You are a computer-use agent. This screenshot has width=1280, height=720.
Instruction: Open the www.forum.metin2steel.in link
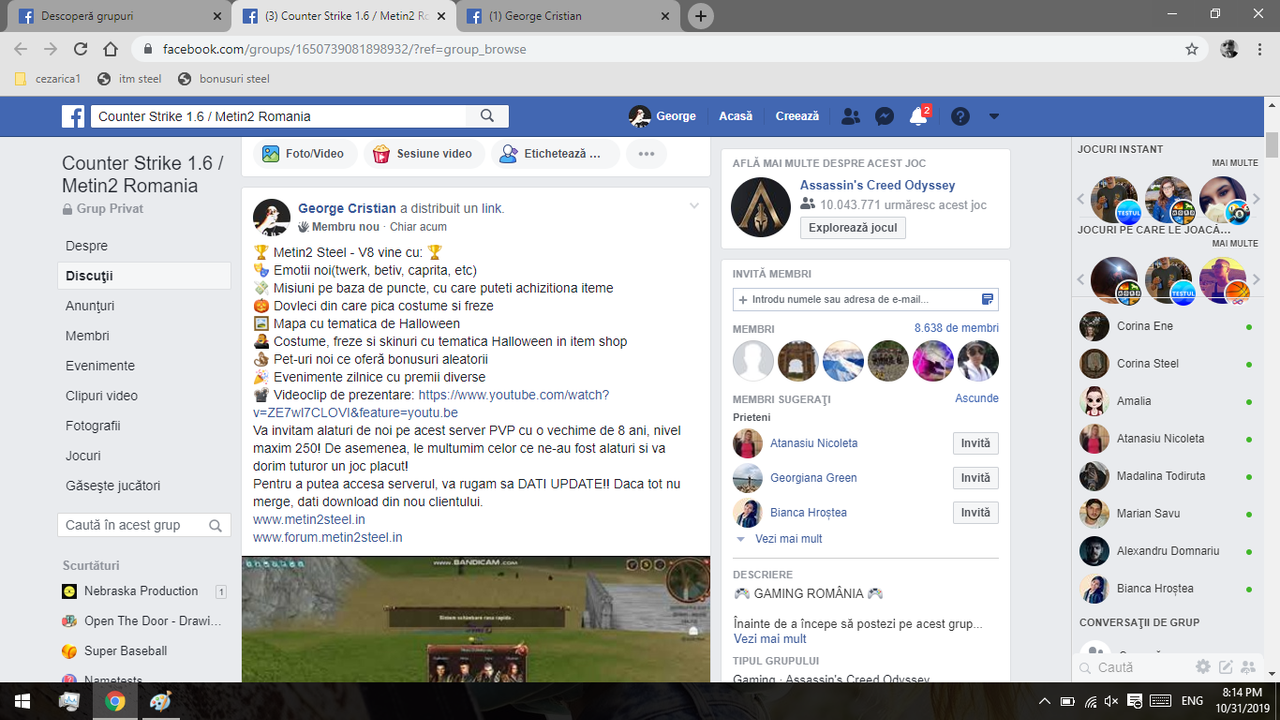click(328, 538)
